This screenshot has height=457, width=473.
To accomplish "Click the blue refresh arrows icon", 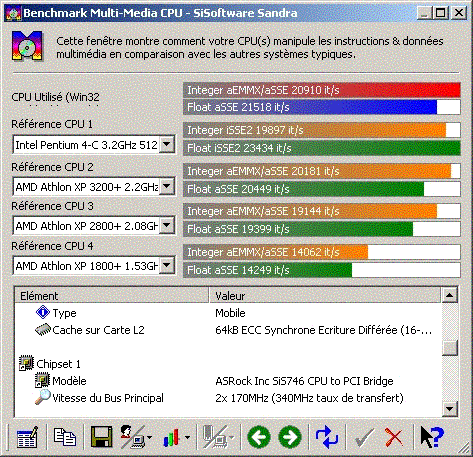I will click(x=327, y=437).
